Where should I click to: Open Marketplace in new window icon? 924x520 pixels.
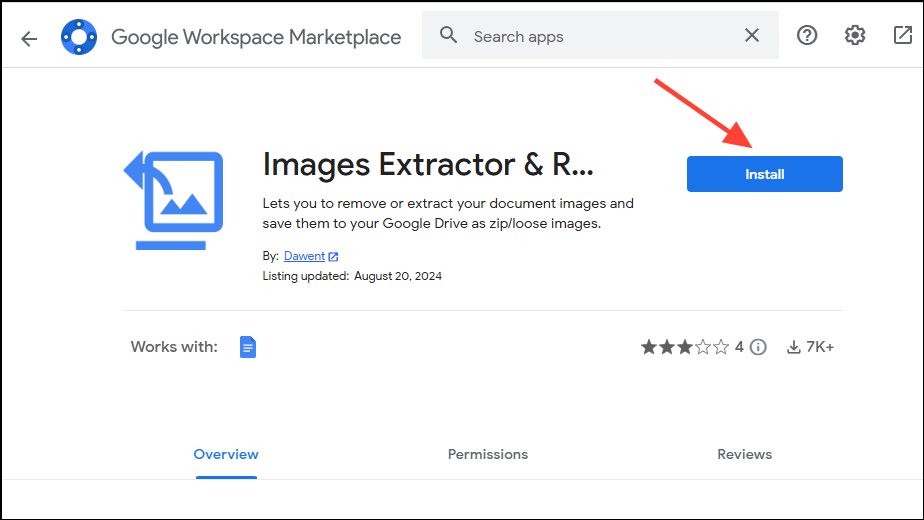click(902, 35)
